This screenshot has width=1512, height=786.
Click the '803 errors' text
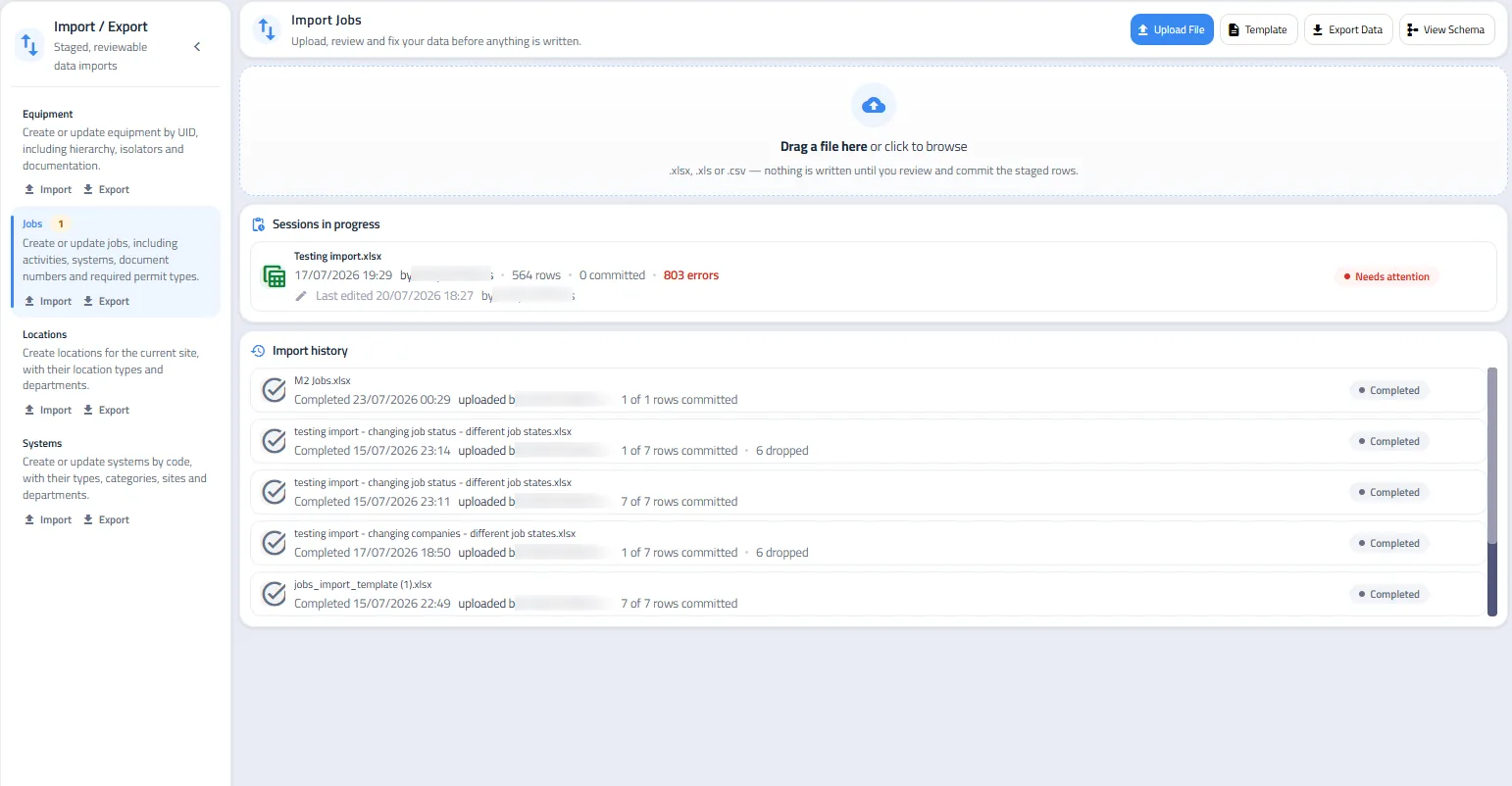tap(691, 275)
